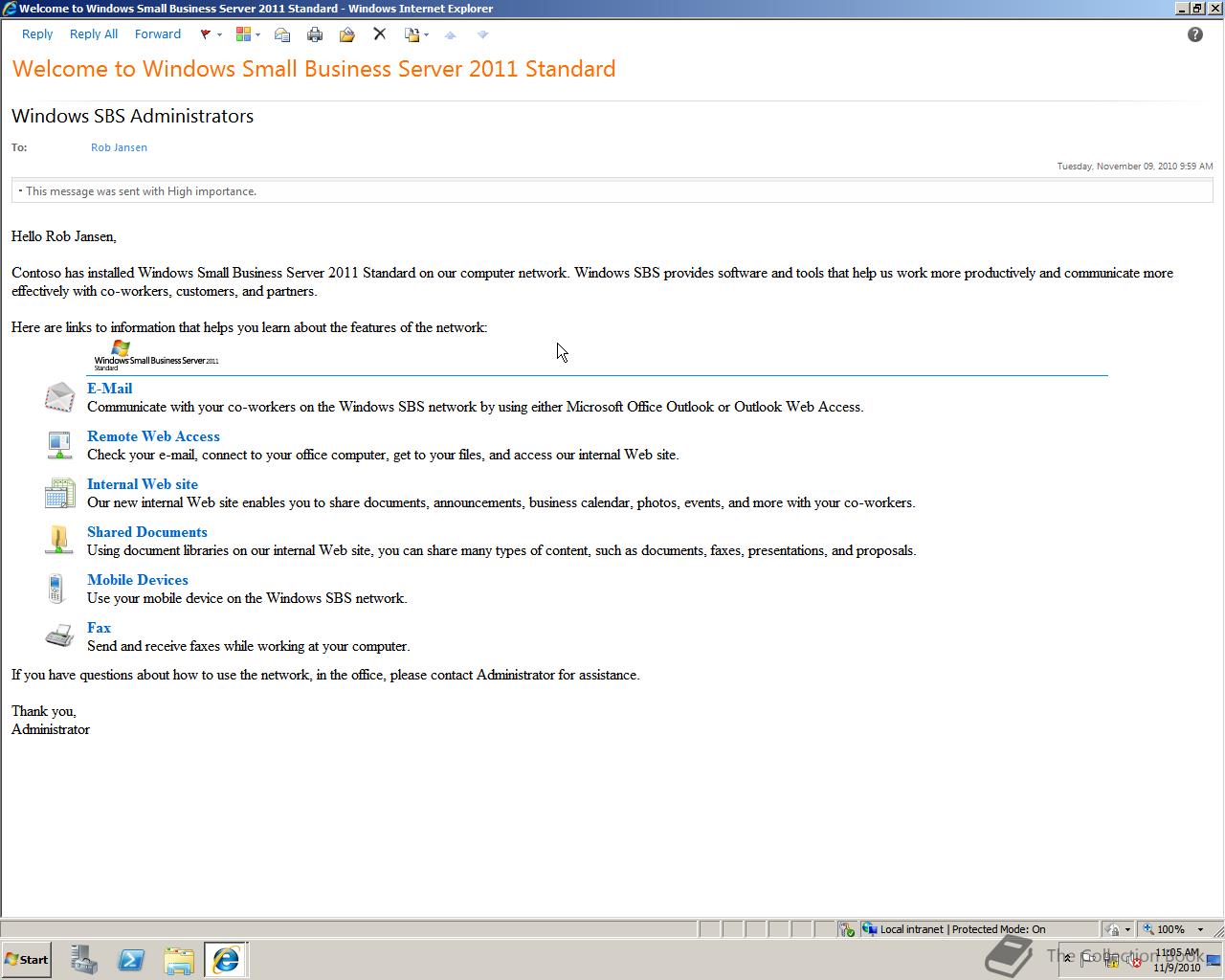Open the status bar lock dropdown arrow
1225x980 pixels.
(x=1127, y=929)
